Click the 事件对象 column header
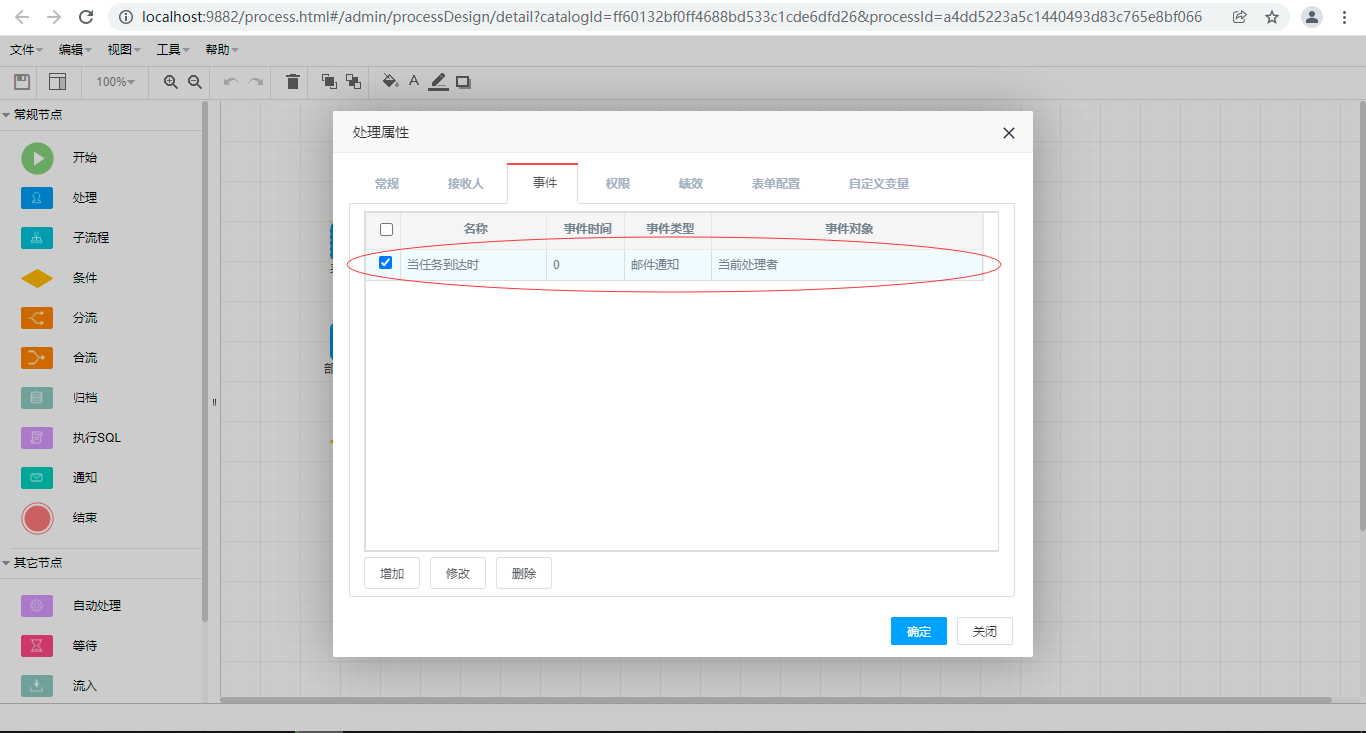This screenshot has width=1366, height=733. (x=848, y=229)
